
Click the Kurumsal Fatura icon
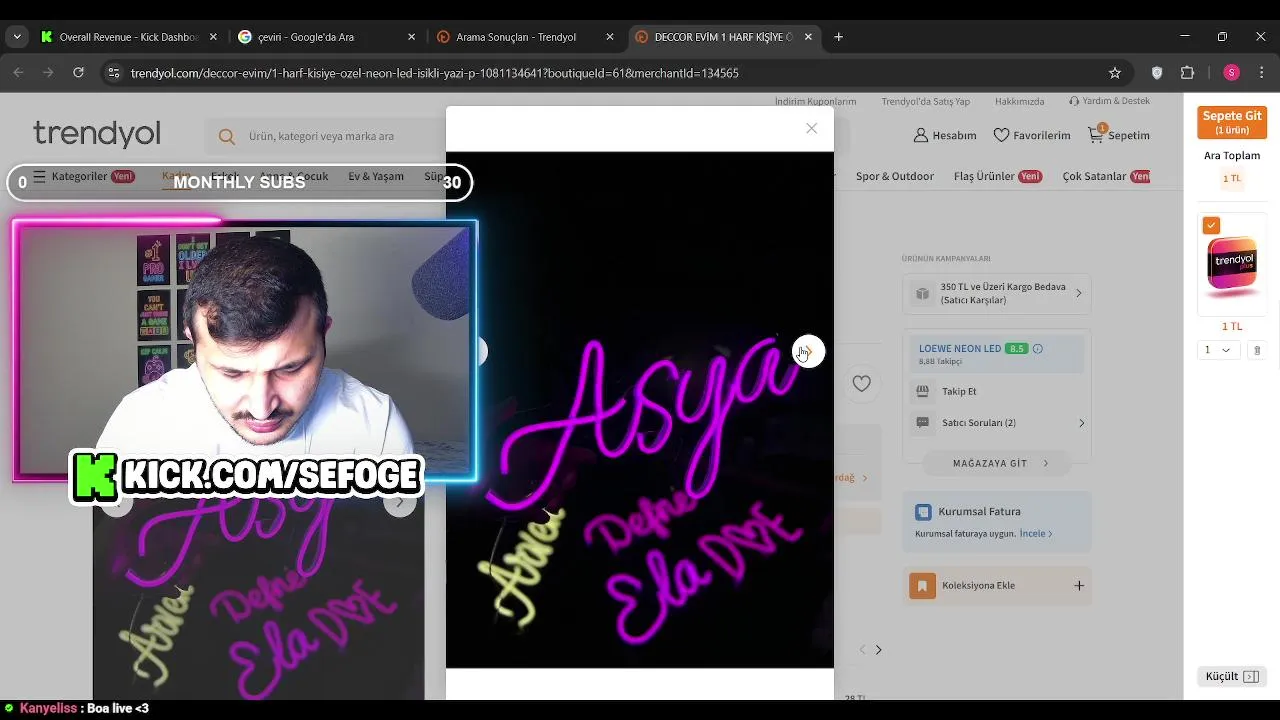(923, 512)
